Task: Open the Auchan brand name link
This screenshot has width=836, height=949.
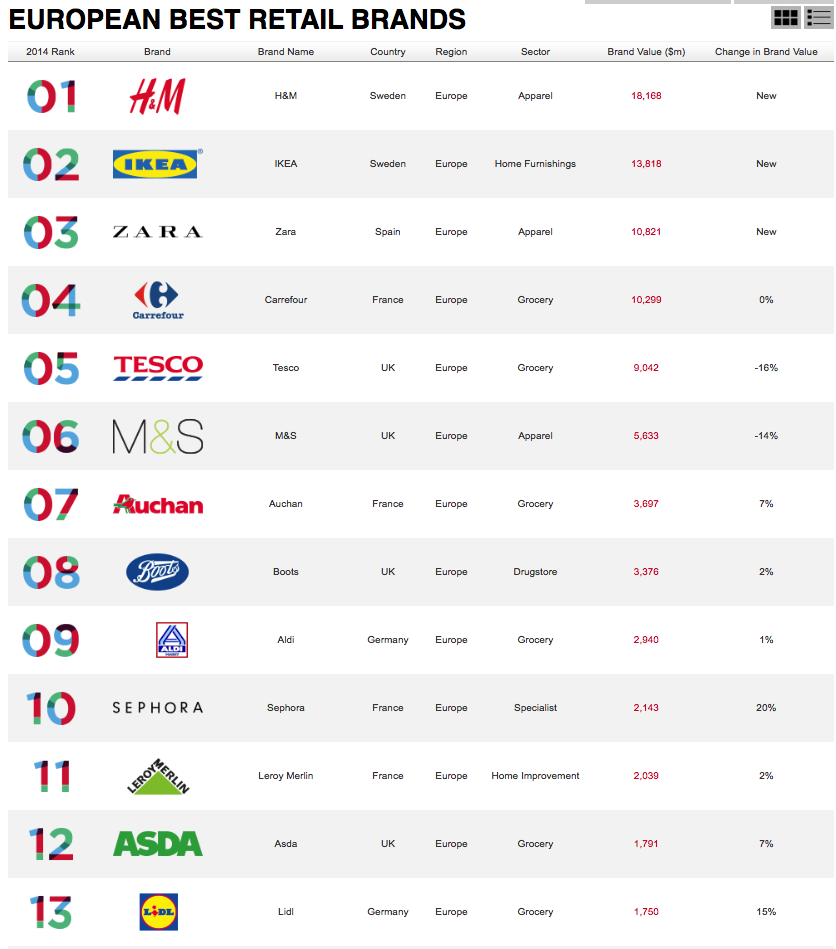Action: pyautogui.click(x=286, y=504)
